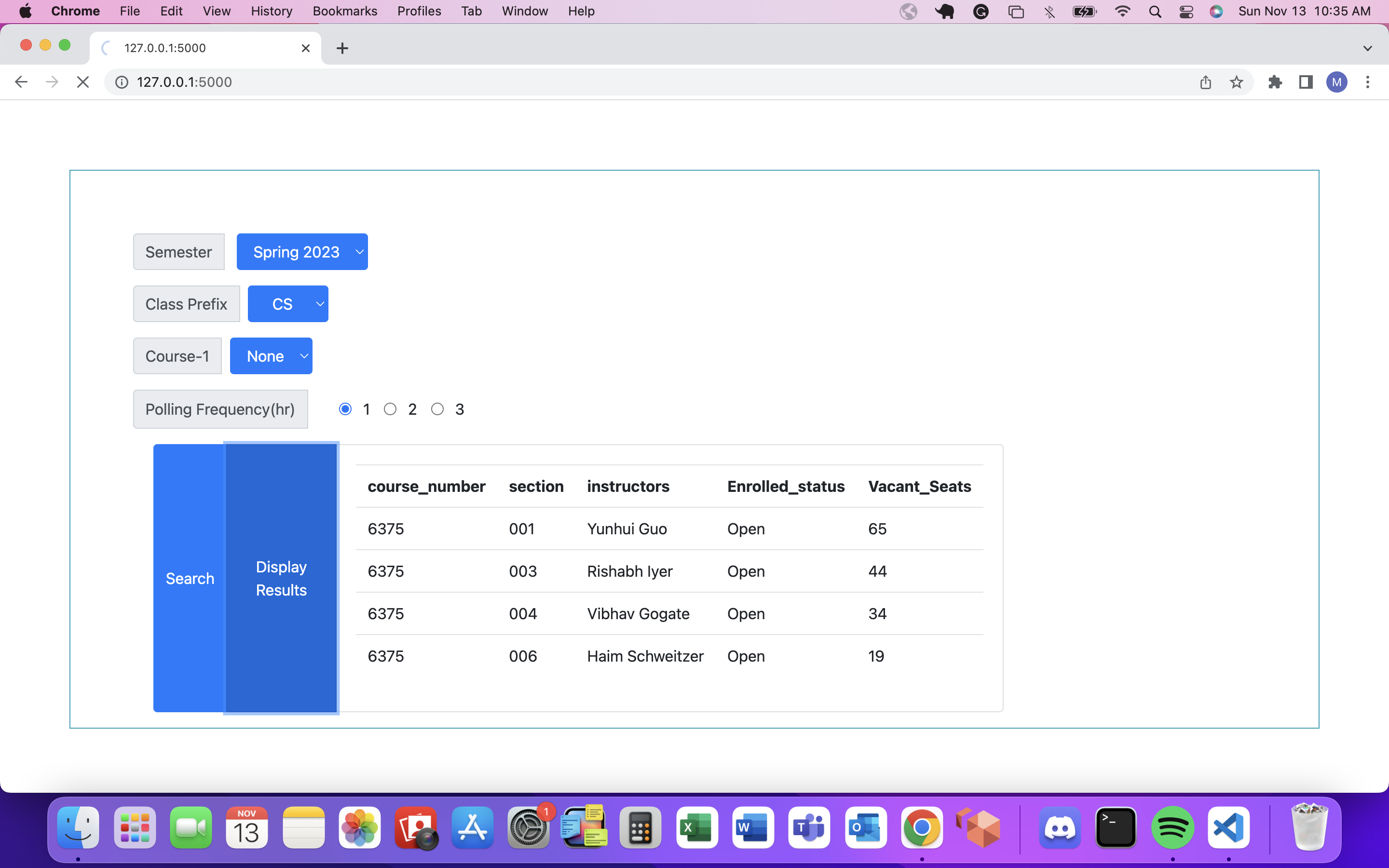Open the Spring 2023 semester dropdown

pos(302,252)
